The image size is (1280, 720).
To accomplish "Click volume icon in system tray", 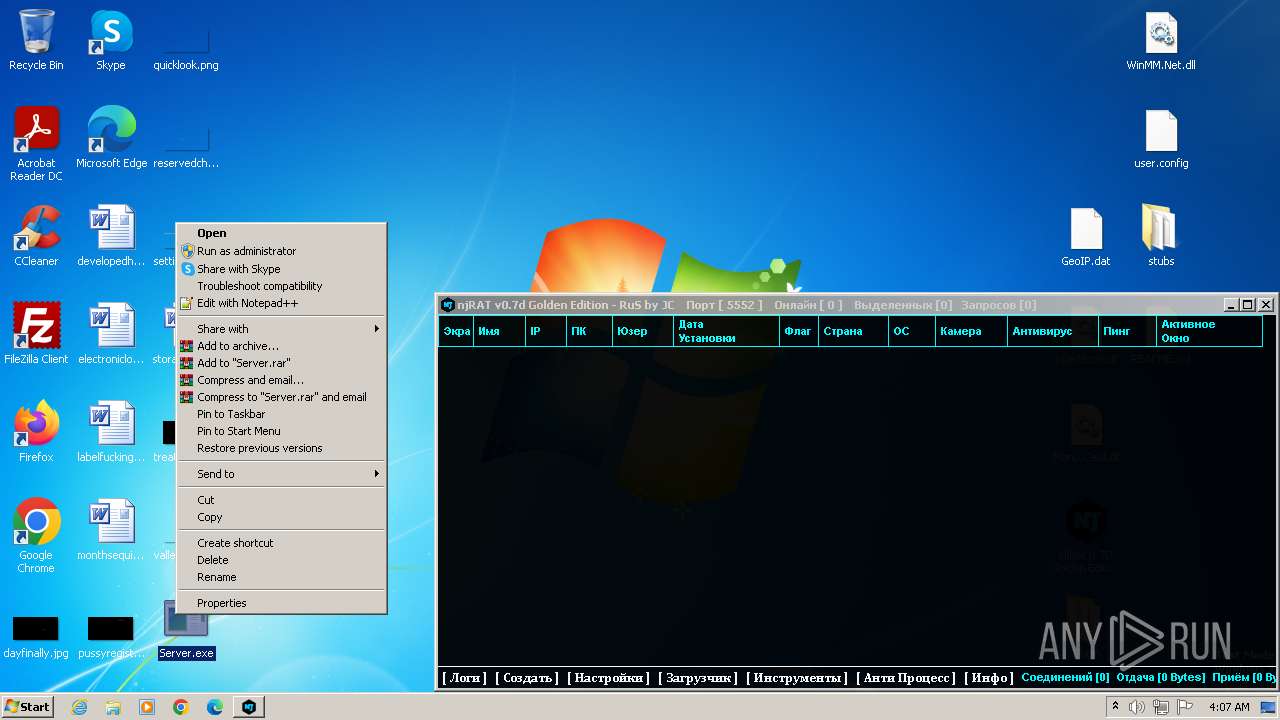I will pos(1137,707).
